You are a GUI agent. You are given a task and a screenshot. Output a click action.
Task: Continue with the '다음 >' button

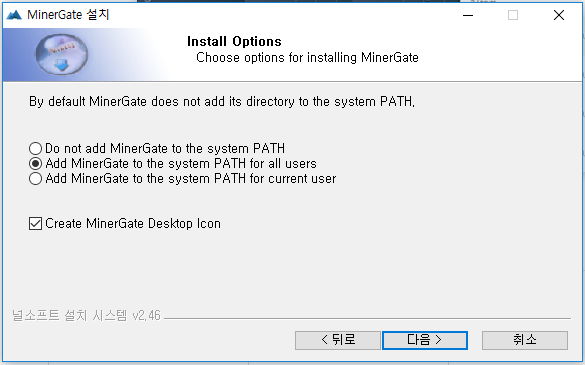pos(425,340)
